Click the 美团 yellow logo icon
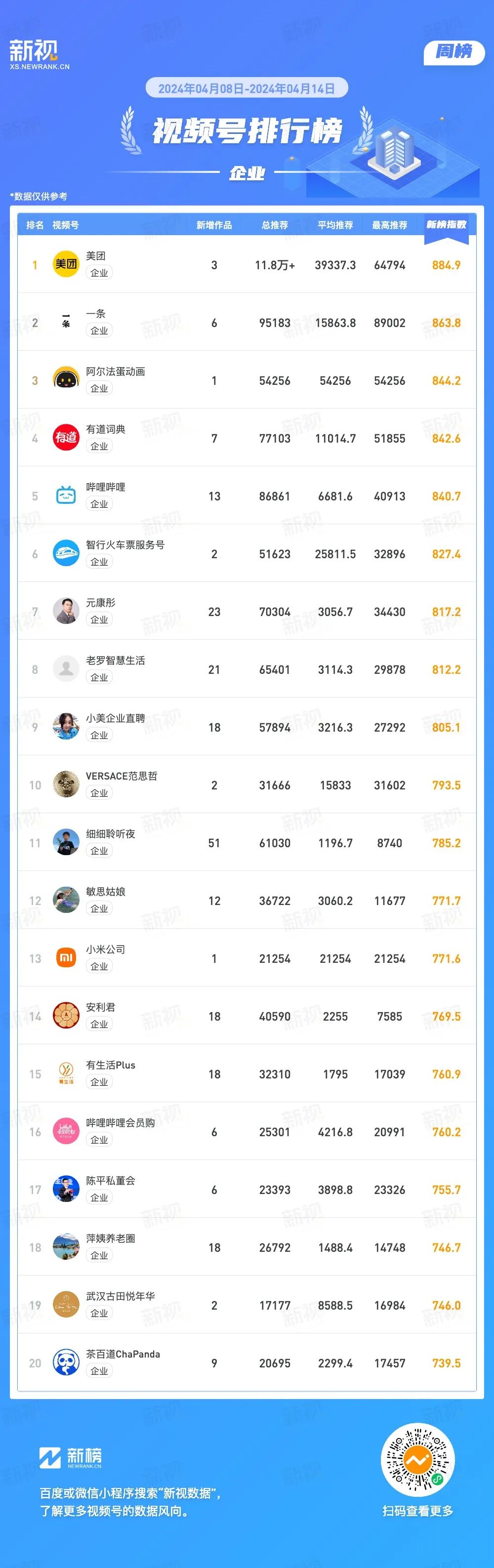Viewport: 494px width, 1568px height. 66,264
